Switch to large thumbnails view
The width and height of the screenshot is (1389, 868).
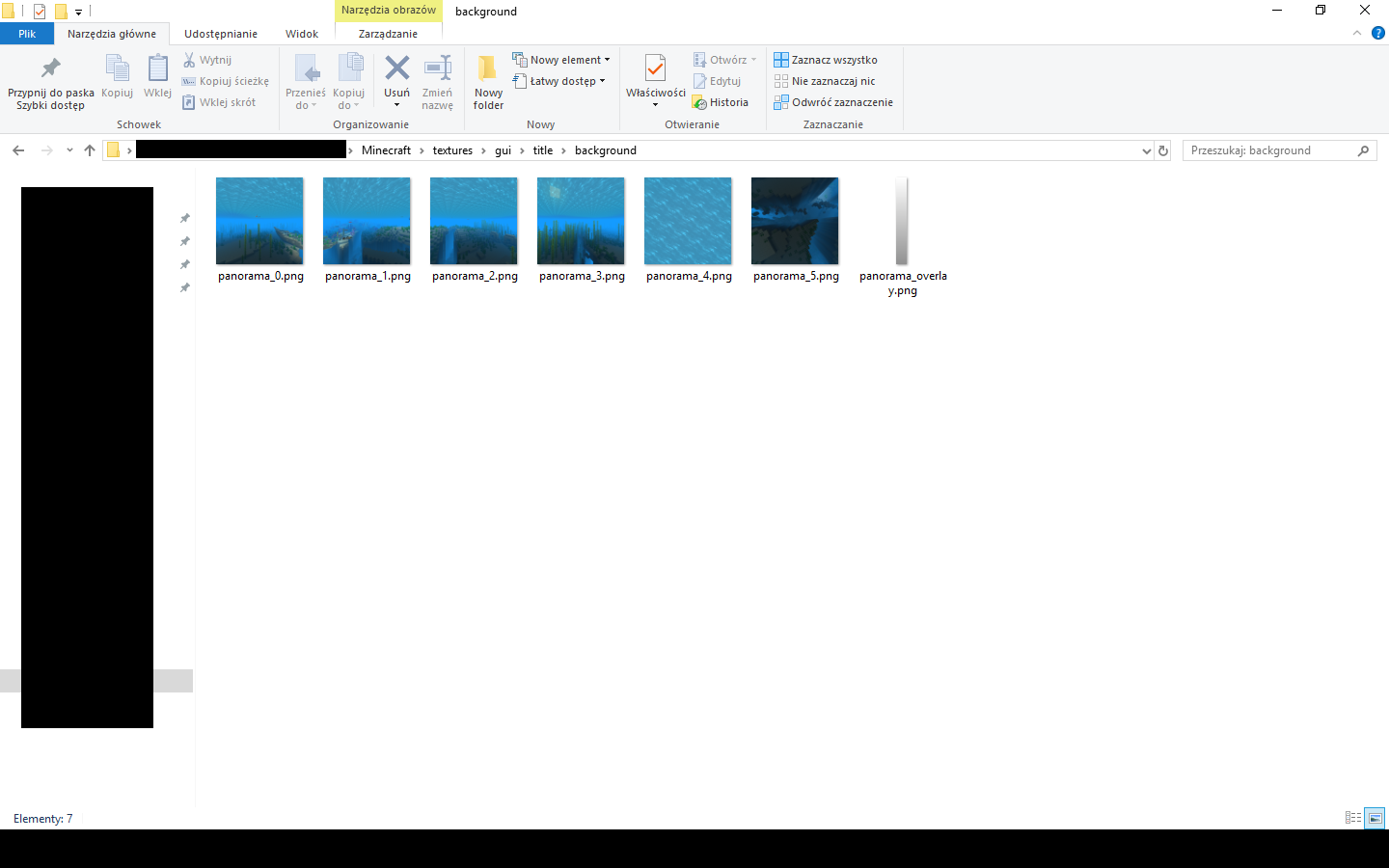click(1375, 818)
